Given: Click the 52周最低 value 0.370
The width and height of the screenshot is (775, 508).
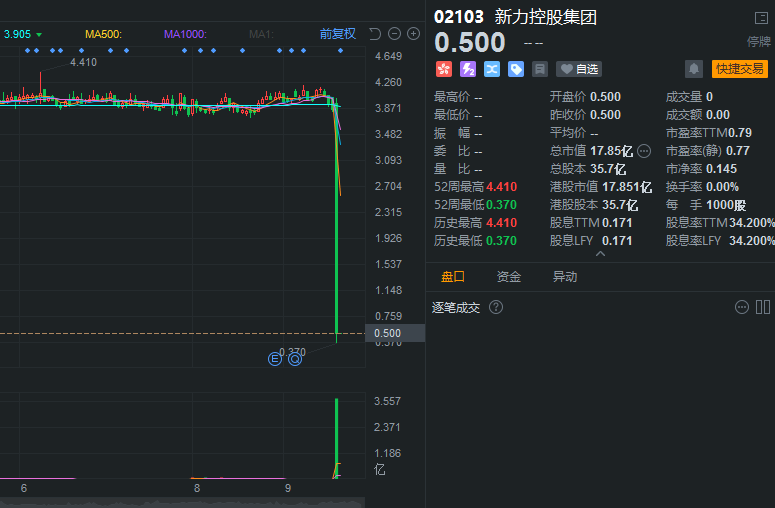Looking at the screenshot, I should (501, 205).
